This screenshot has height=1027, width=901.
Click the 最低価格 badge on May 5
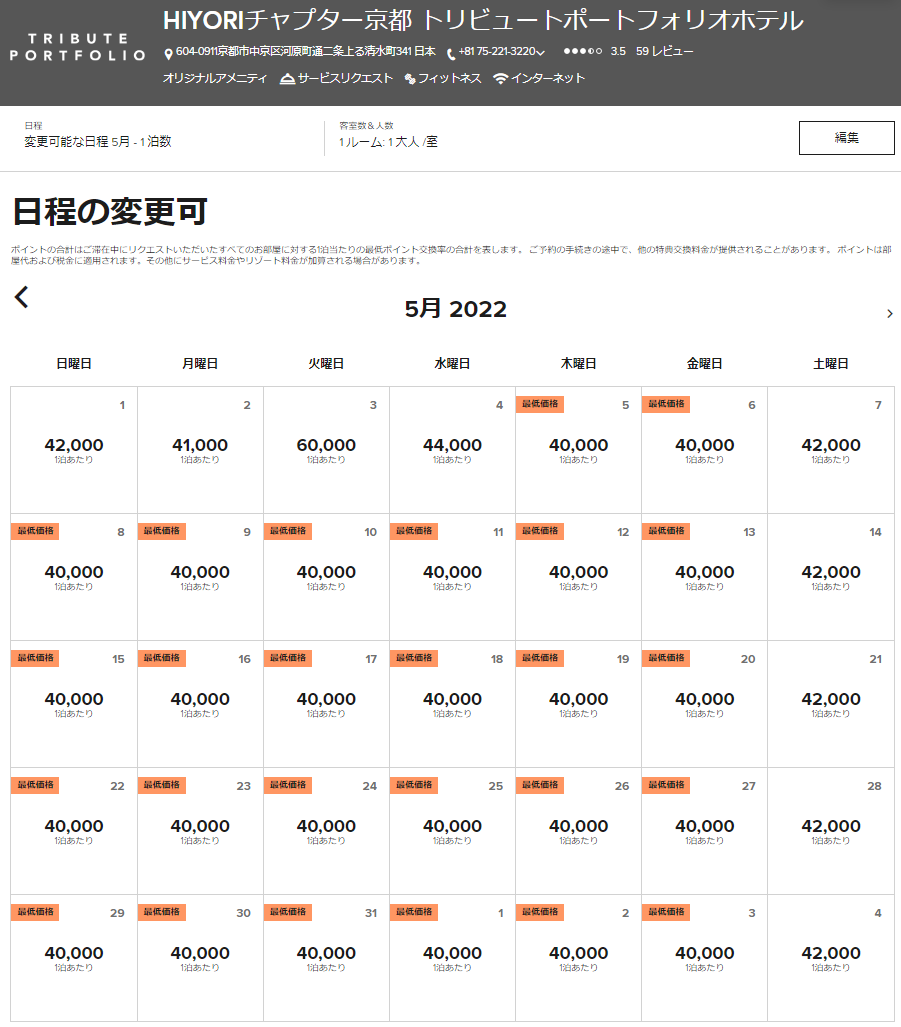(x=540, y=404)
